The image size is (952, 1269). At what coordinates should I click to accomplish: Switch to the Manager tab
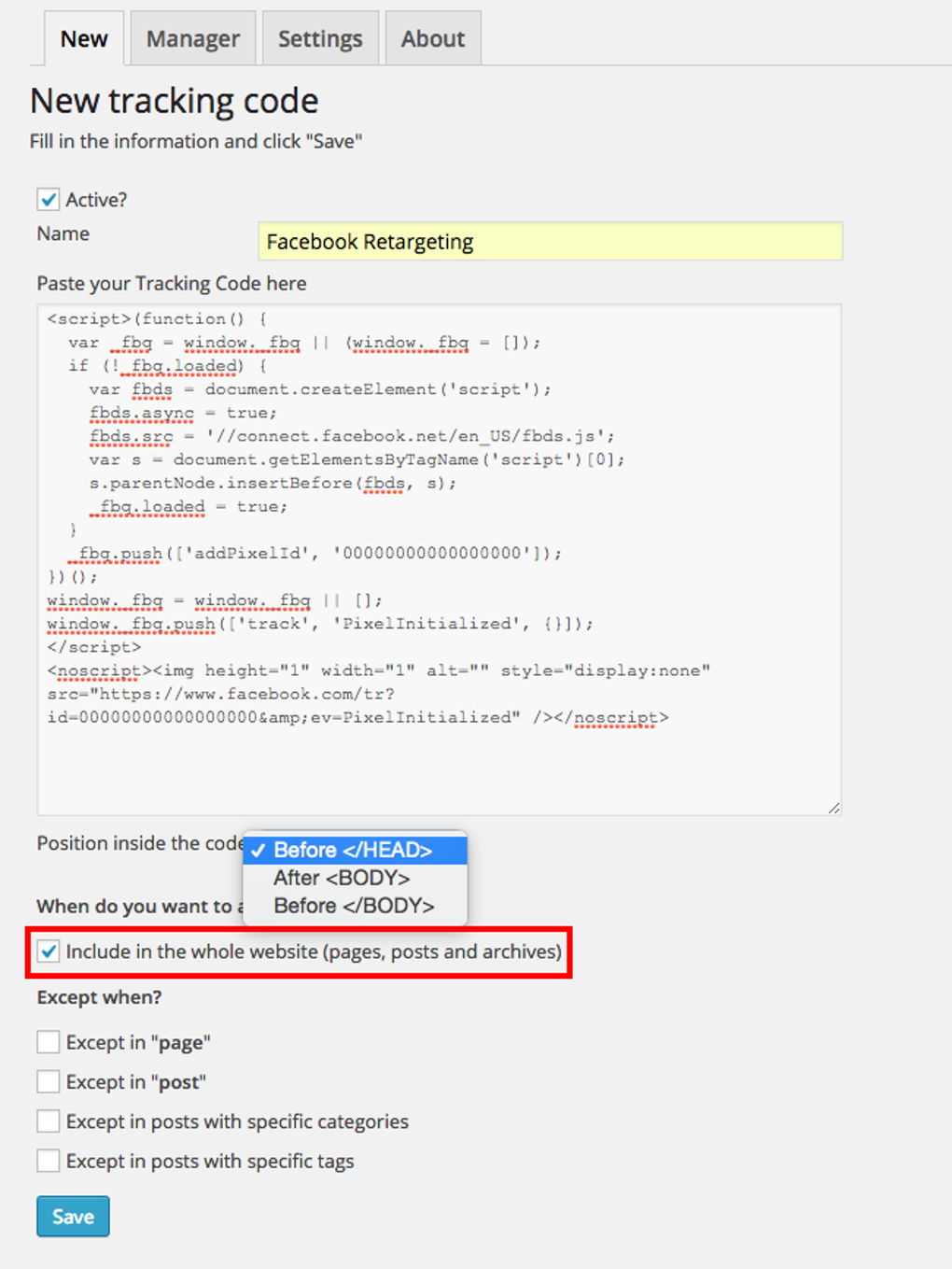(192, 37)
